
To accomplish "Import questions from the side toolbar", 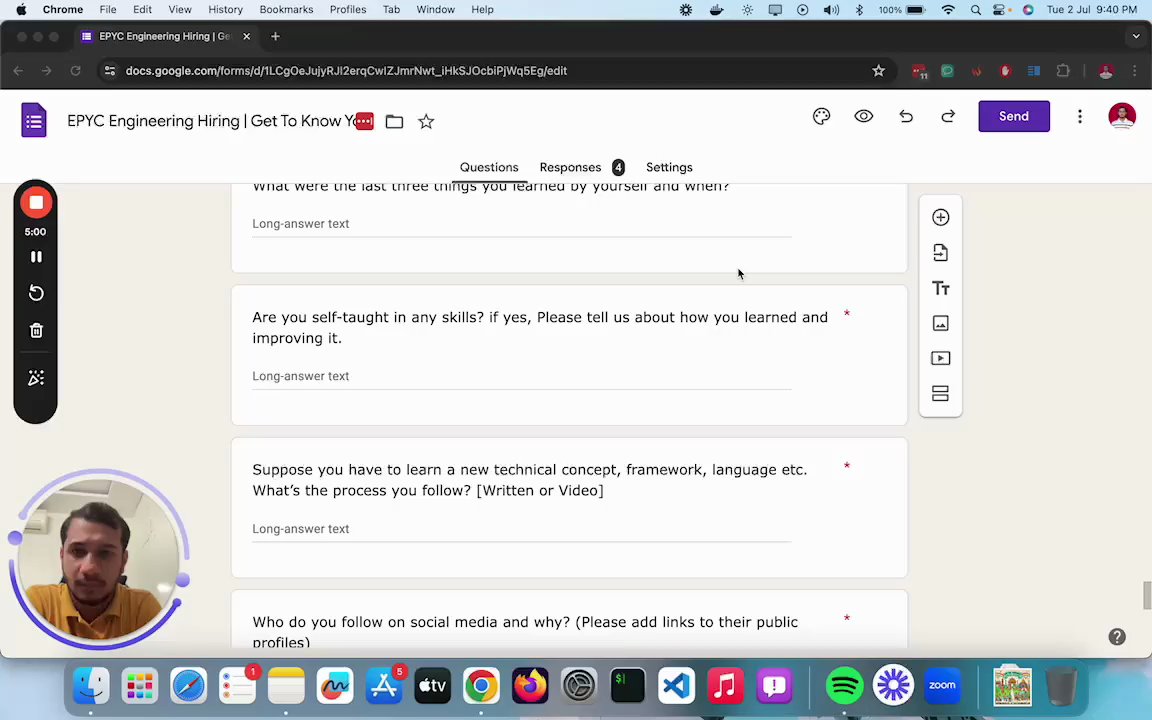I will (x=940, y=253).
